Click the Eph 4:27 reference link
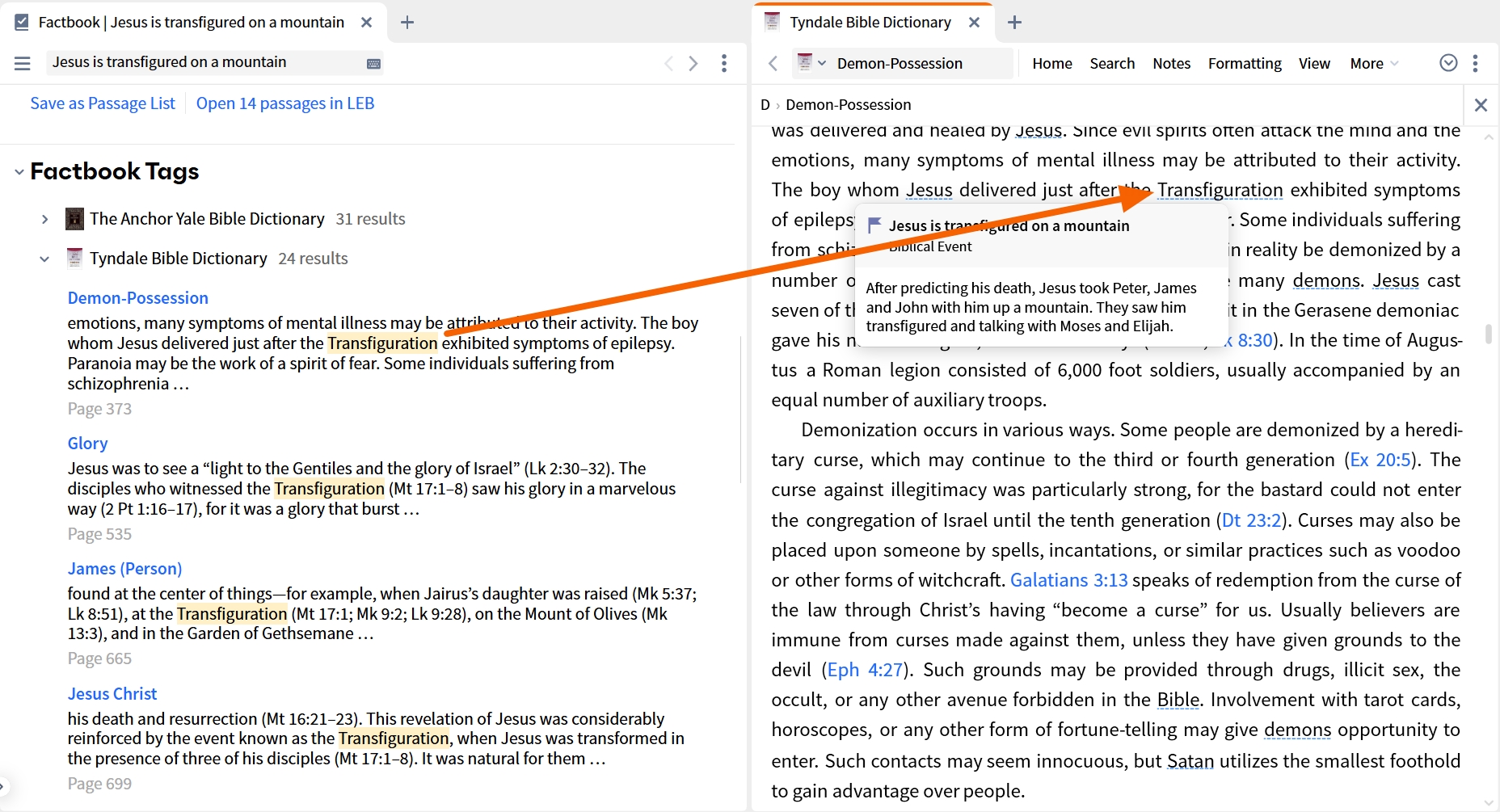 point(865,670)
